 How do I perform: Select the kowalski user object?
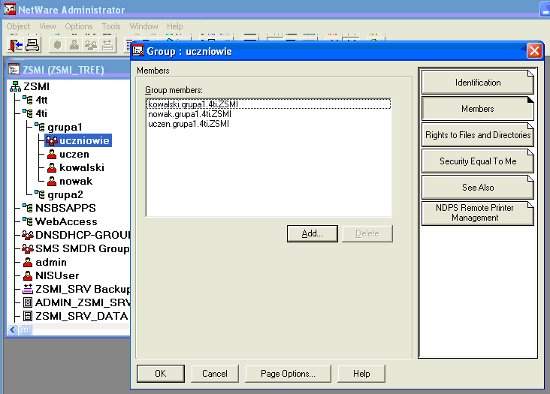(75, 168)
